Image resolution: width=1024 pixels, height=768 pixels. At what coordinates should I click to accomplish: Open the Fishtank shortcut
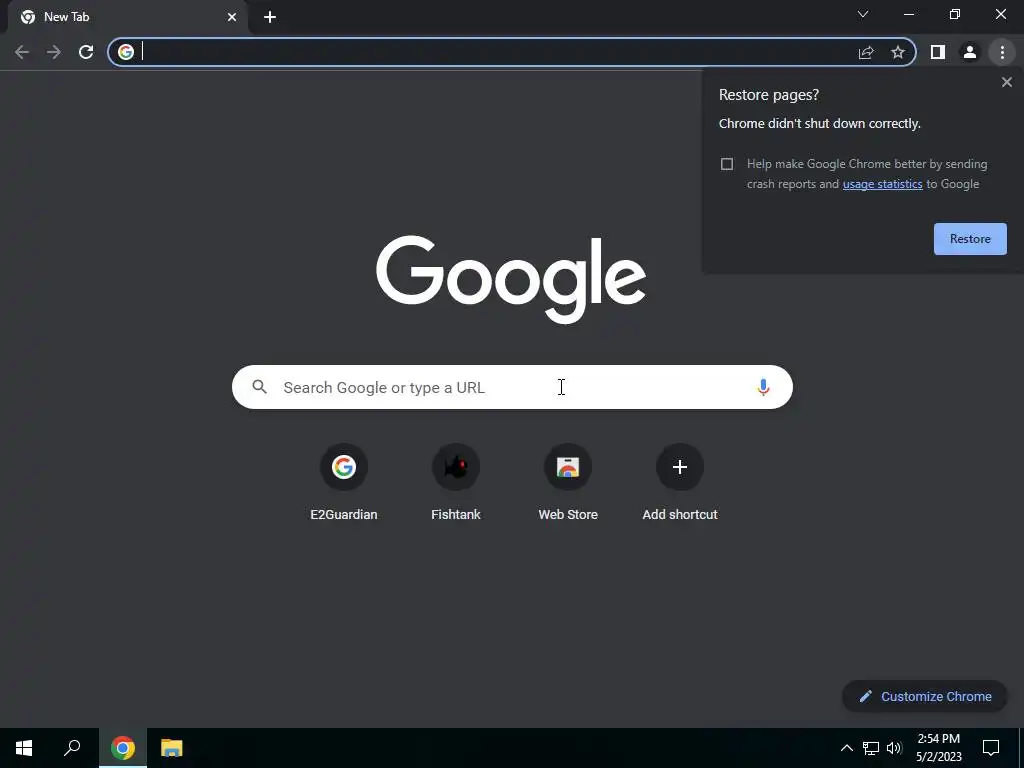456,481
